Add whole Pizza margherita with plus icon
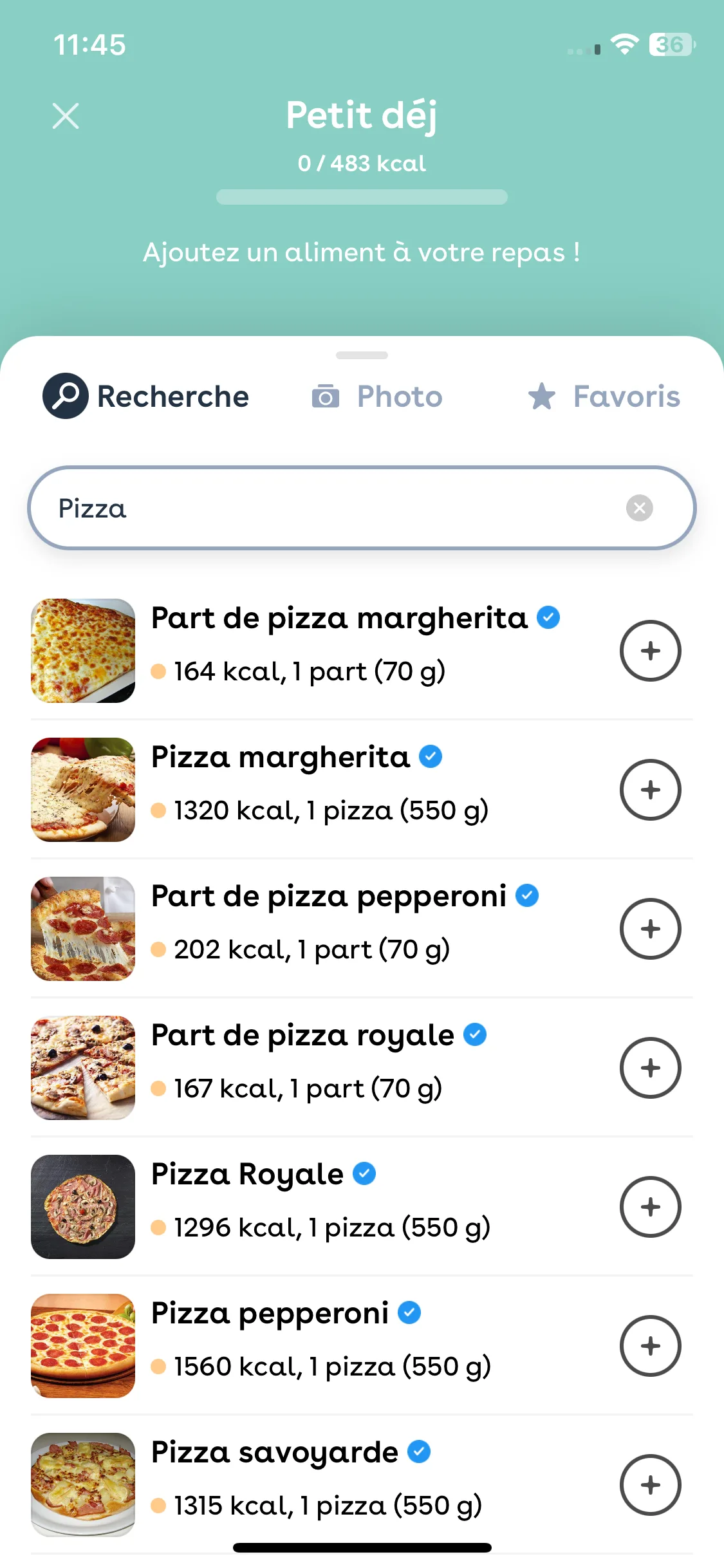The height and width of the screenshot is (1568, 724). [650, 790]
